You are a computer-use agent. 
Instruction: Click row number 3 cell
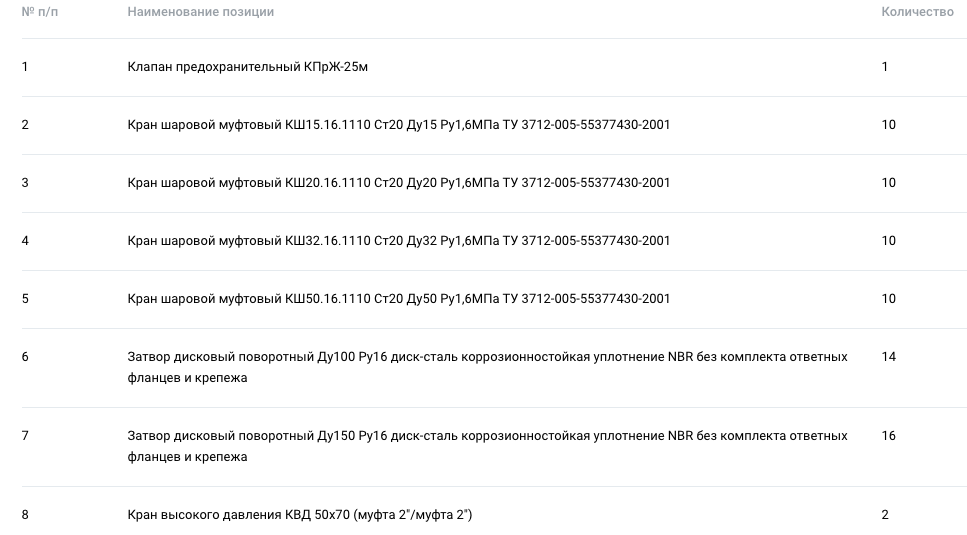pos(25,183)
